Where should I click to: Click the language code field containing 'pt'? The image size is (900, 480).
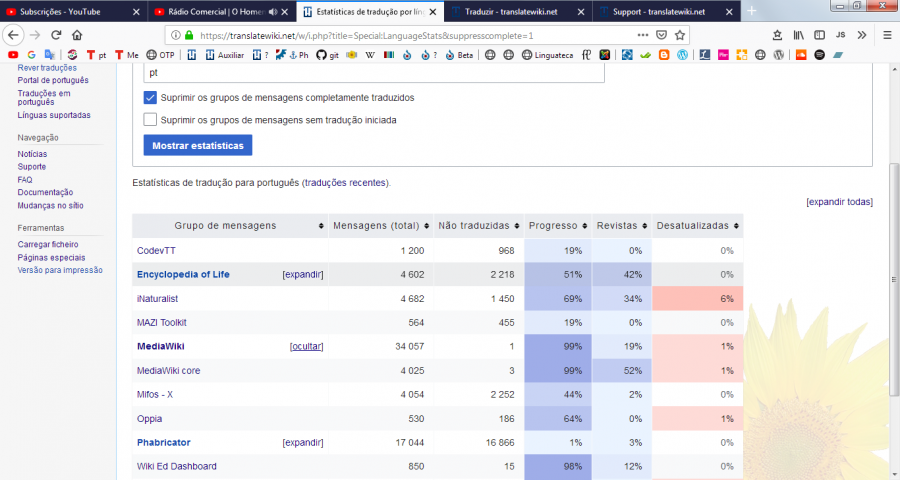374,73
